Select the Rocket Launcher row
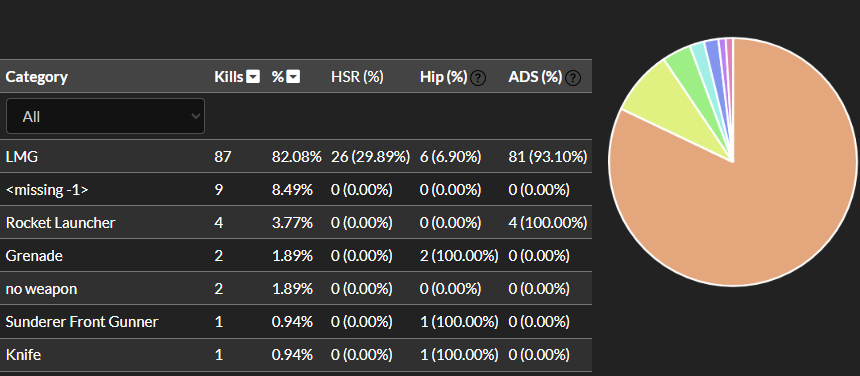The image size is (860, 376). pyautogui.click(x=296, y=223)
